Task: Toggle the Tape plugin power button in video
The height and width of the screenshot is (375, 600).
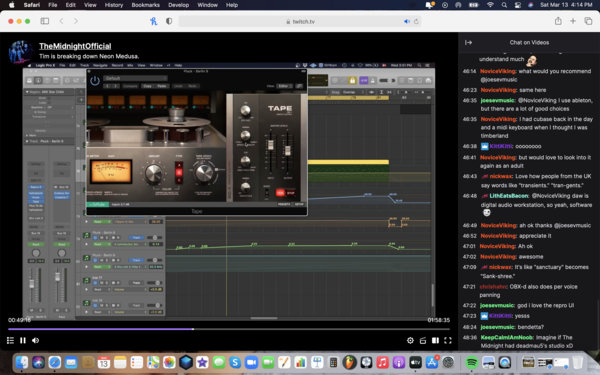Action: 95,81
